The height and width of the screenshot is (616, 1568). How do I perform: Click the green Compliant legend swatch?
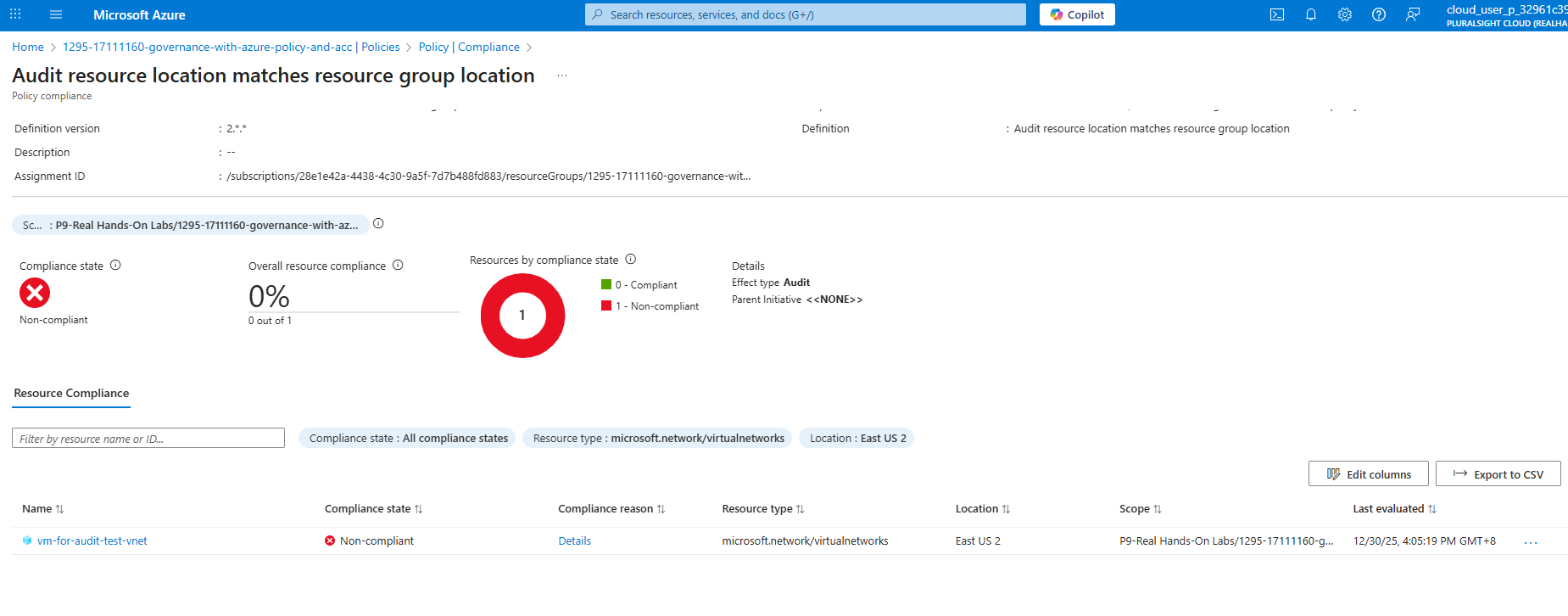click(606, 284)
